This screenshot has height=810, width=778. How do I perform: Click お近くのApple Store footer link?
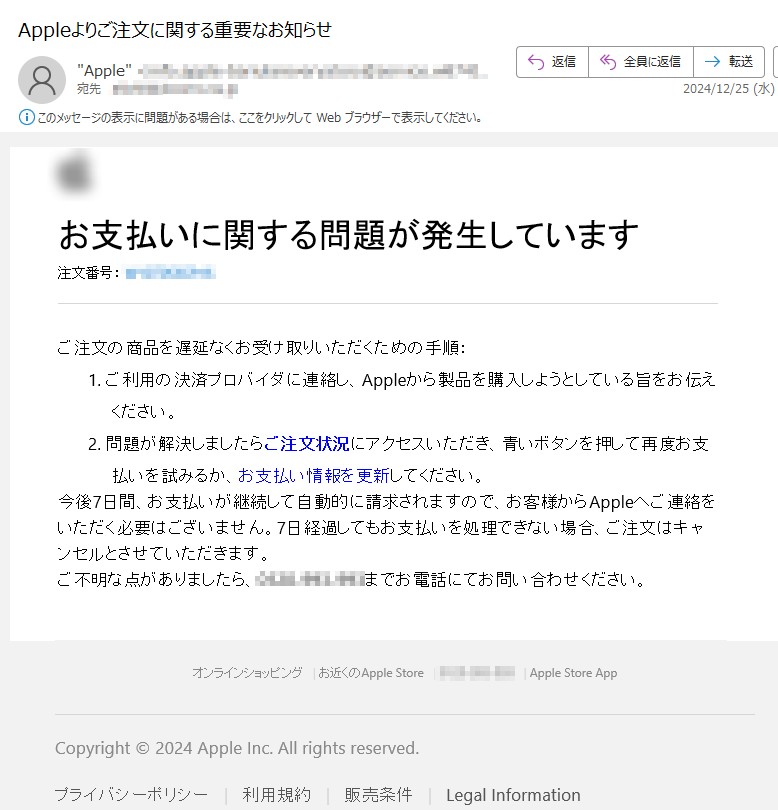pyautogui.click(x=371, y=673)
